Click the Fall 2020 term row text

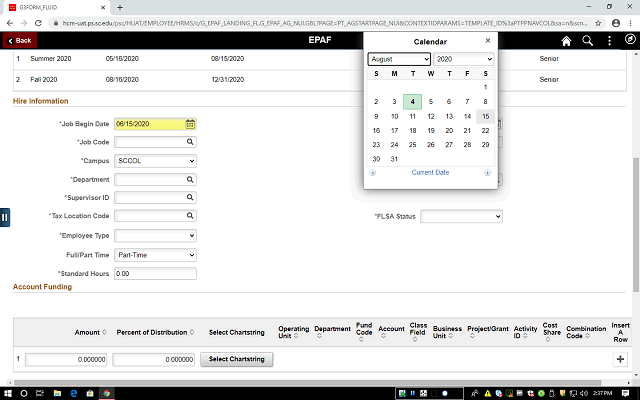pyautogui.click(x=44, y=80)
